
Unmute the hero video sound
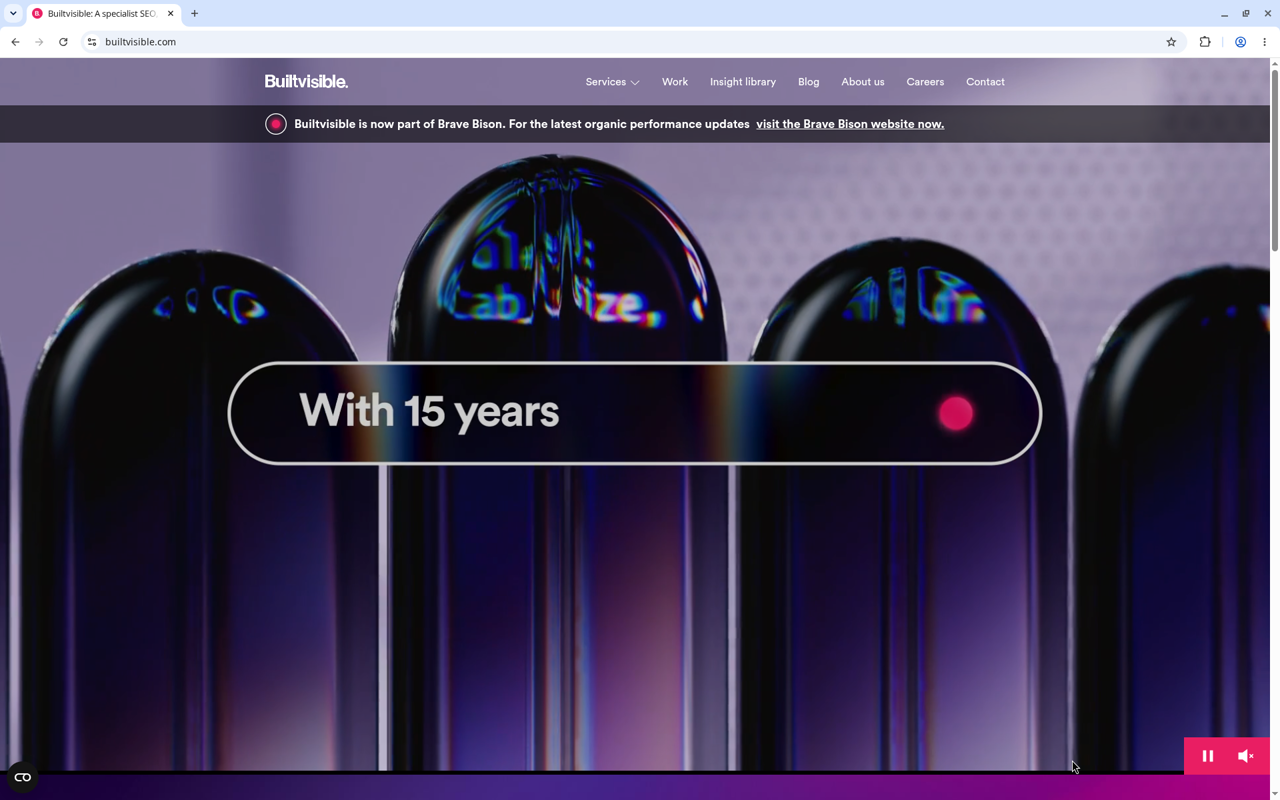tap(1246, 756)
